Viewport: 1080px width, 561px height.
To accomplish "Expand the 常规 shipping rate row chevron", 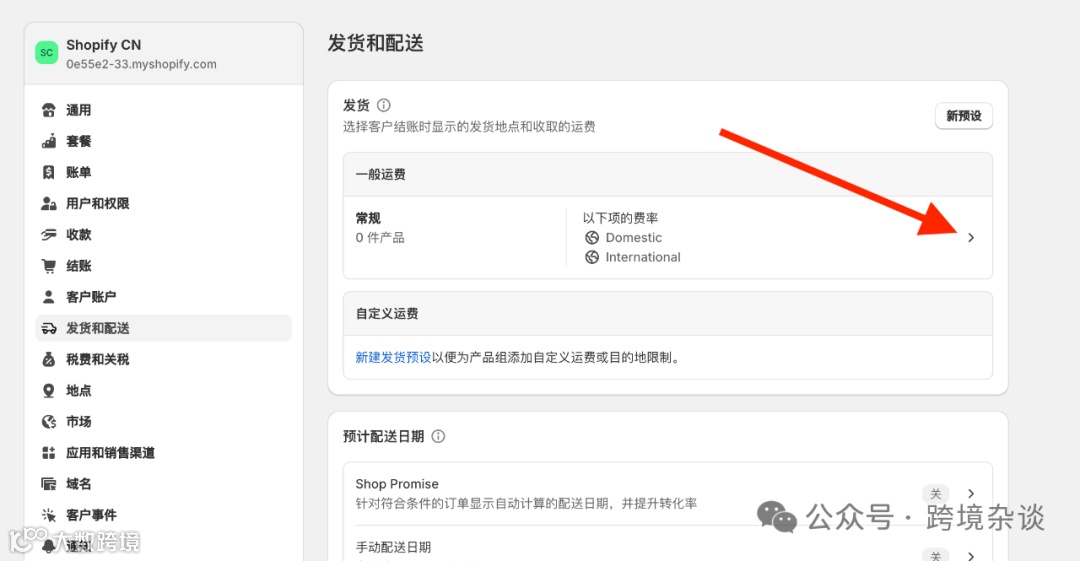I will [970, 238].
